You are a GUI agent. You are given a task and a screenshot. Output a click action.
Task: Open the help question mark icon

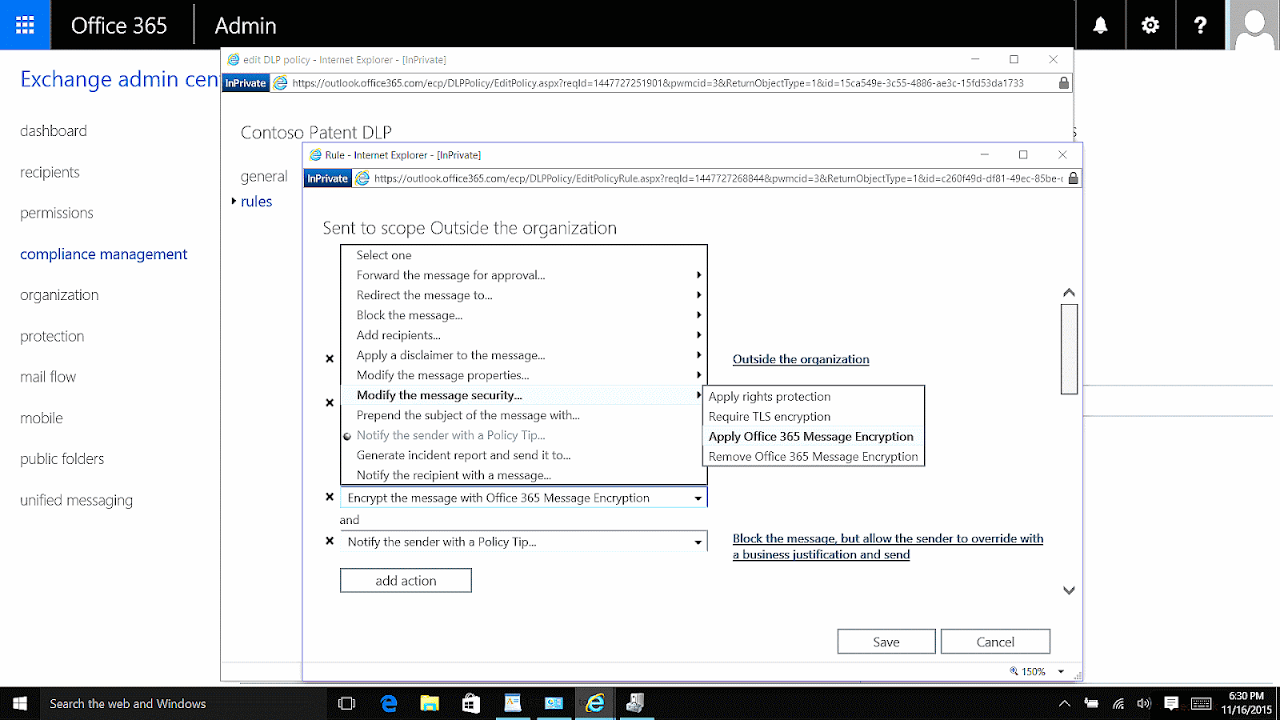pyautogui.click(x=1201, y=25)
